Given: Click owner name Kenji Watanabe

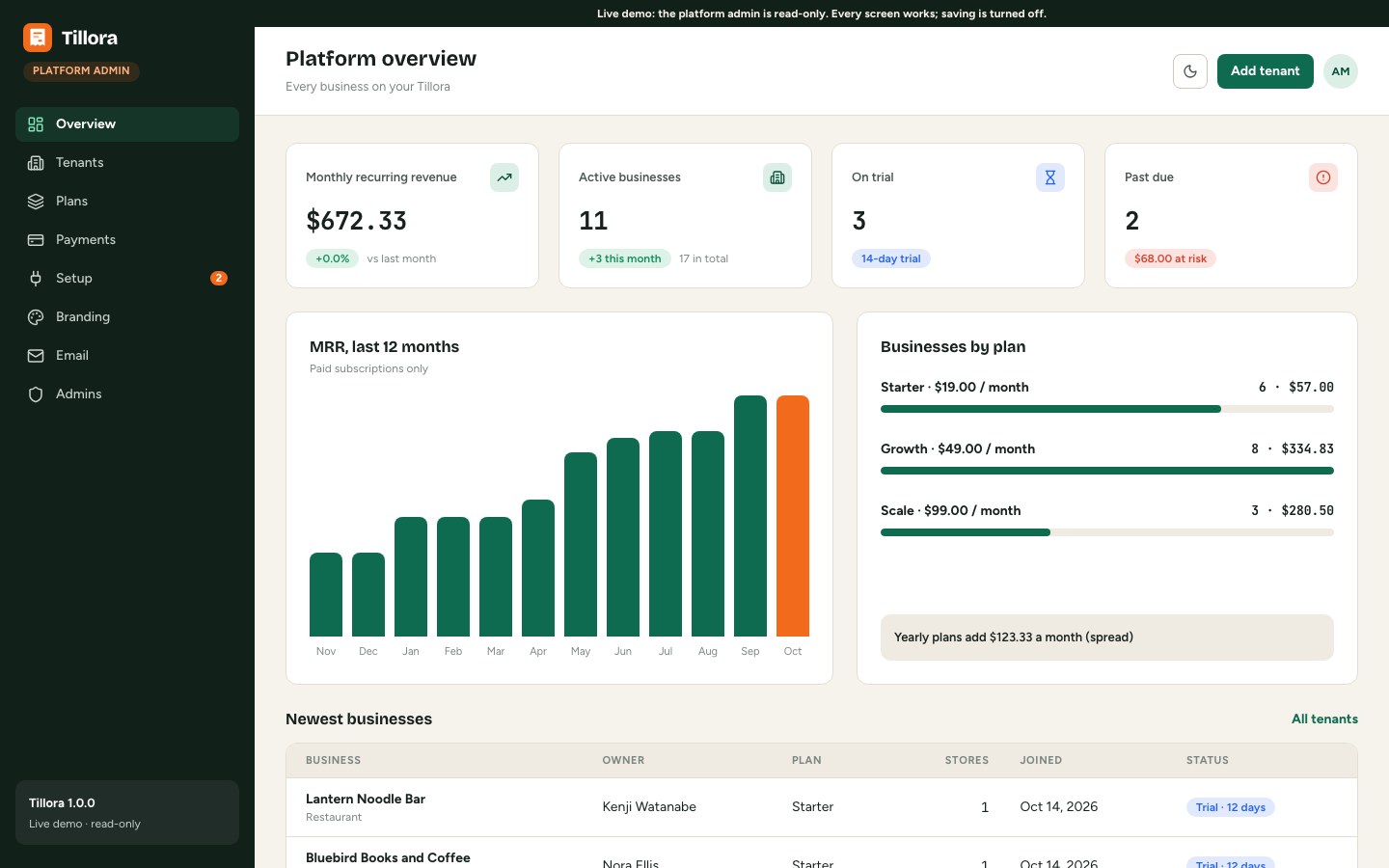Looking at the screenshot, I should tap(649, 807).
